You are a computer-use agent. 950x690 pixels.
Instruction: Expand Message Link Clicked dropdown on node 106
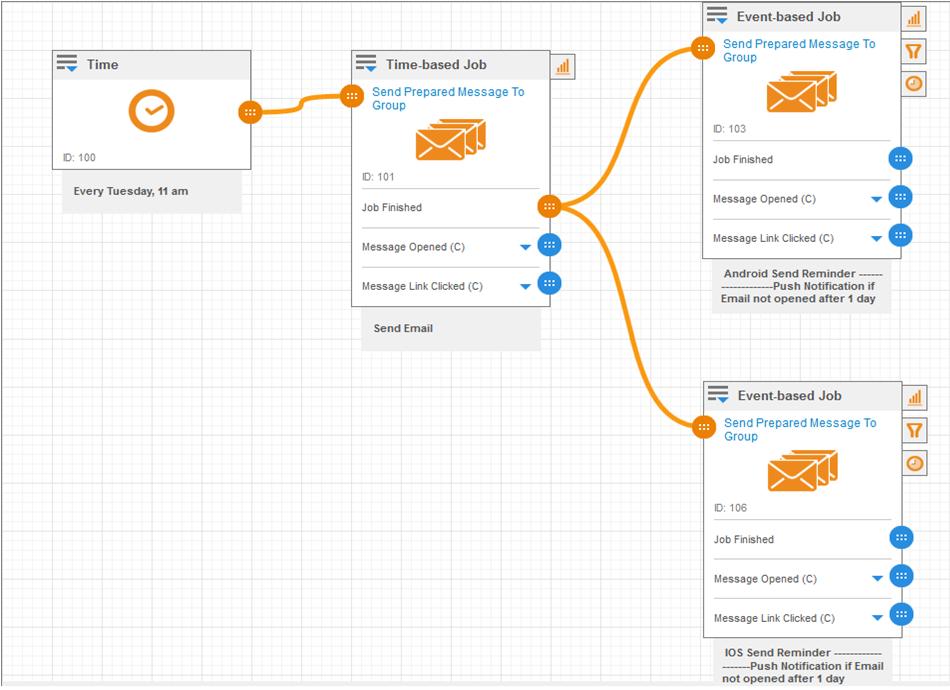877,618
